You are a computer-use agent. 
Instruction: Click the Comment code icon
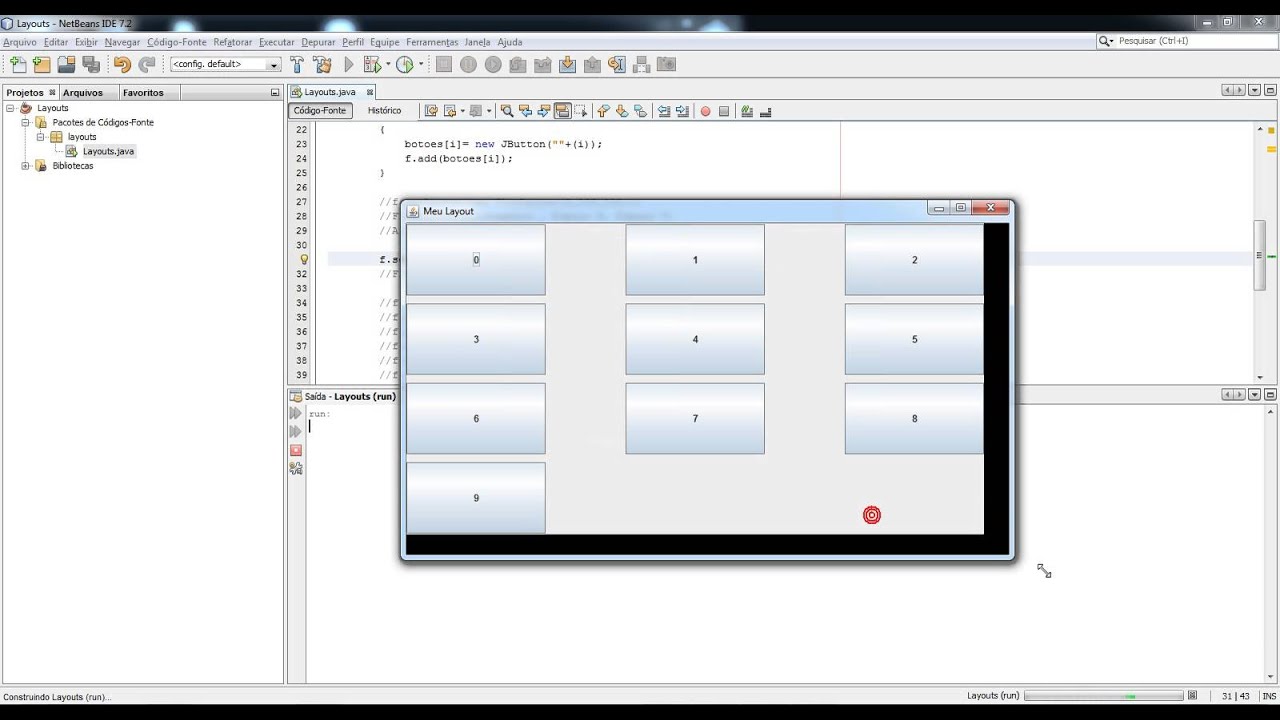[x=746, y=111]
